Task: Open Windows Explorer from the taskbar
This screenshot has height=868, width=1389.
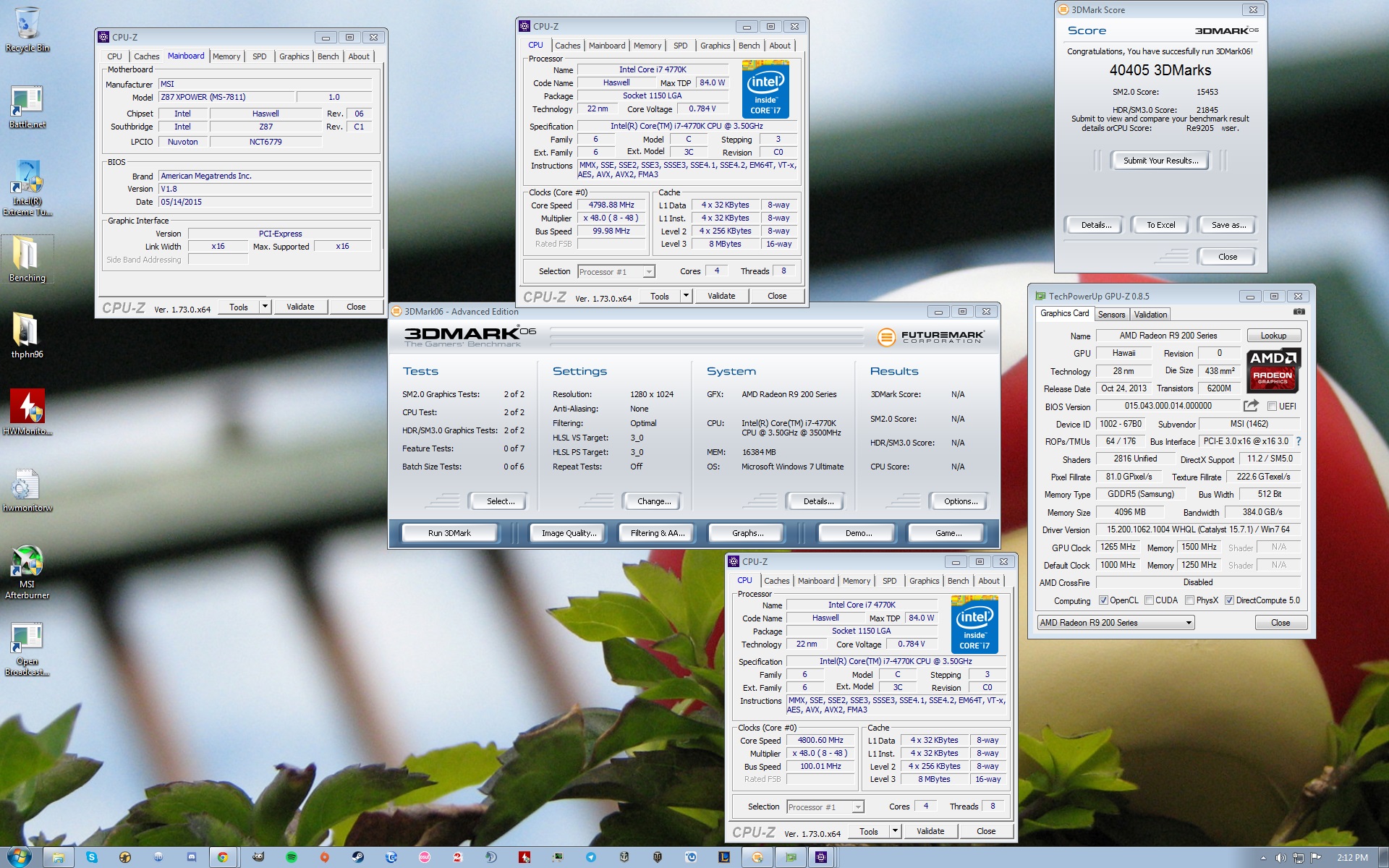Action: coord(59,857)
